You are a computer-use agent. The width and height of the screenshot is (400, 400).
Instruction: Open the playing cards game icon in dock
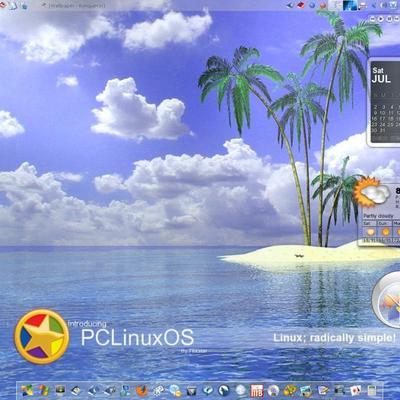pos(355,389)
